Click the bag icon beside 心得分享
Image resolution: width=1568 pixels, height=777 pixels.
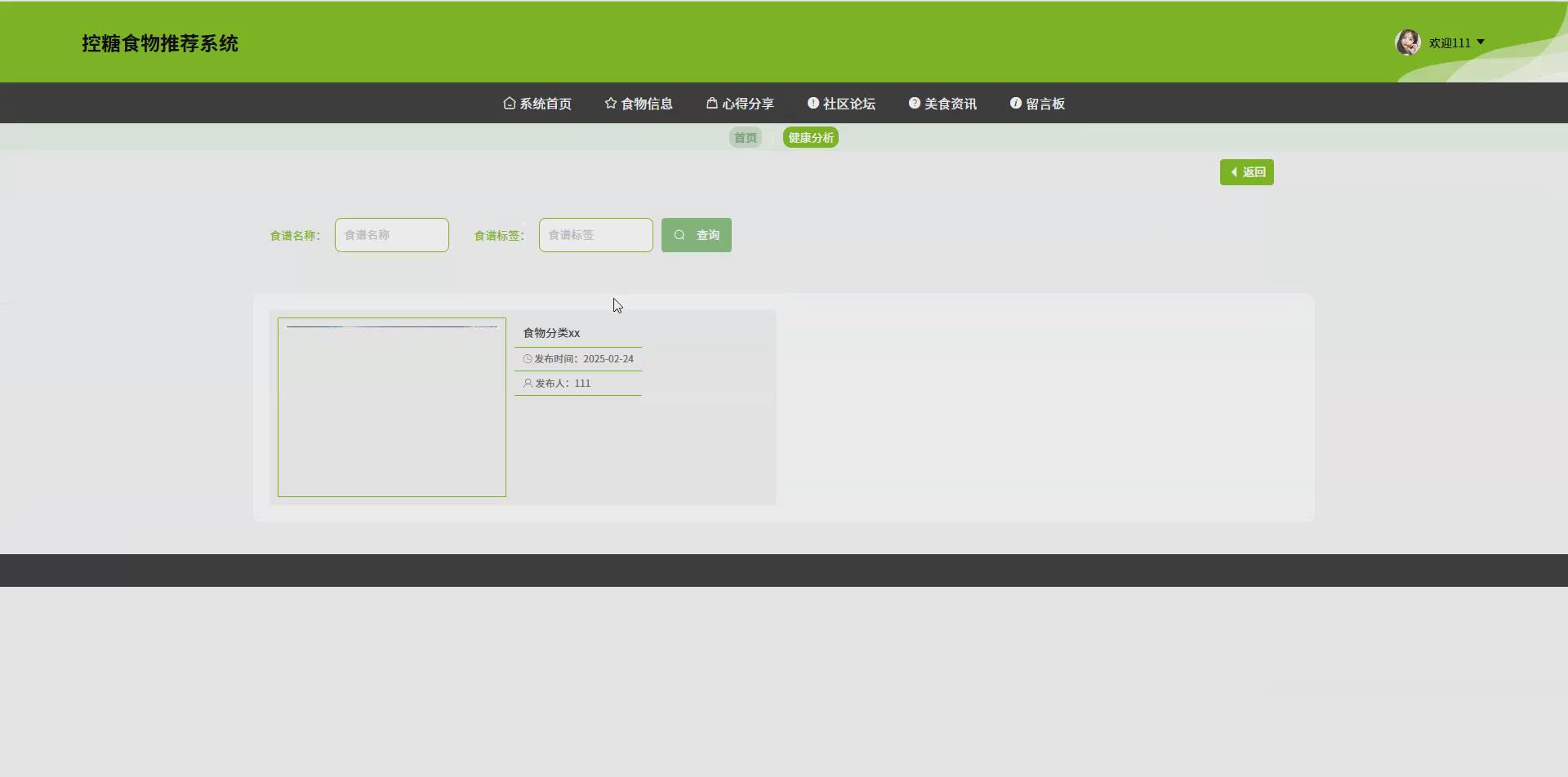pos(712,103)
